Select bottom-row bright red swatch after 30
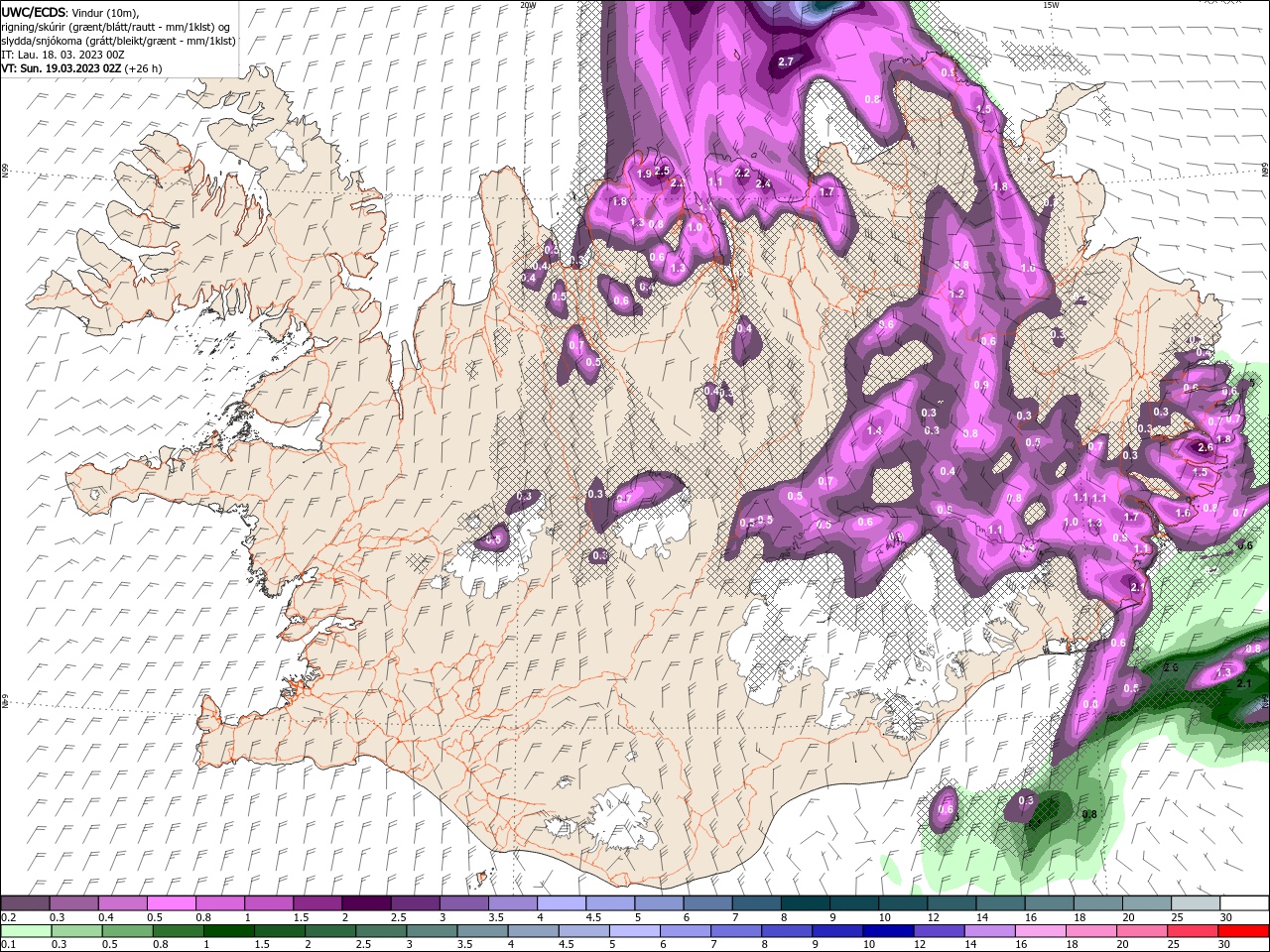Screen dimensions: 1270x952 point(1243,930)
